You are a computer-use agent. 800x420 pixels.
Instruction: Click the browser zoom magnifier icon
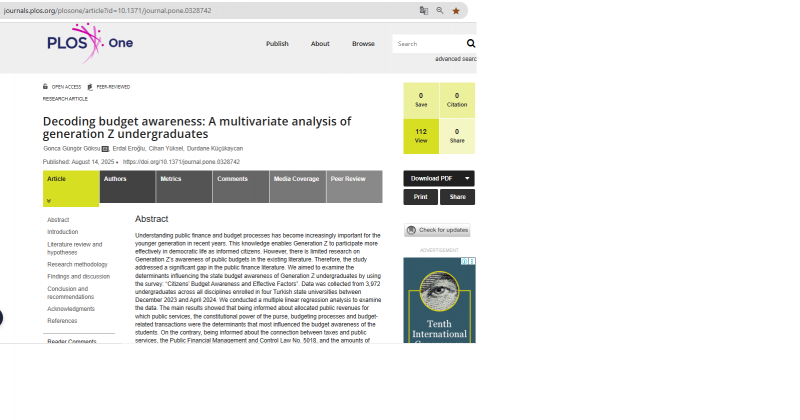pos(440,10)
